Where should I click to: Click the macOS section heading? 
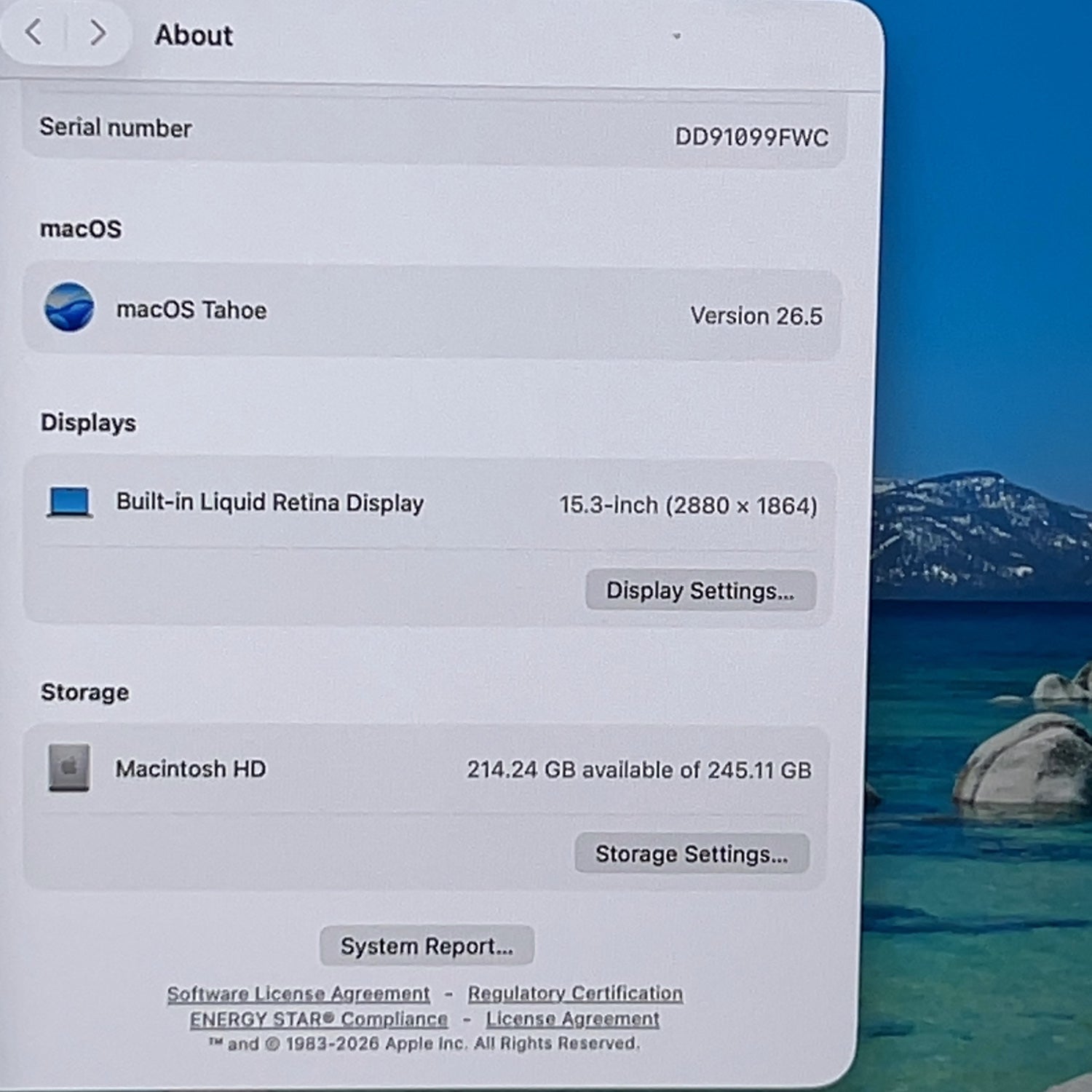pyautogui.click(x=81, y=229)
